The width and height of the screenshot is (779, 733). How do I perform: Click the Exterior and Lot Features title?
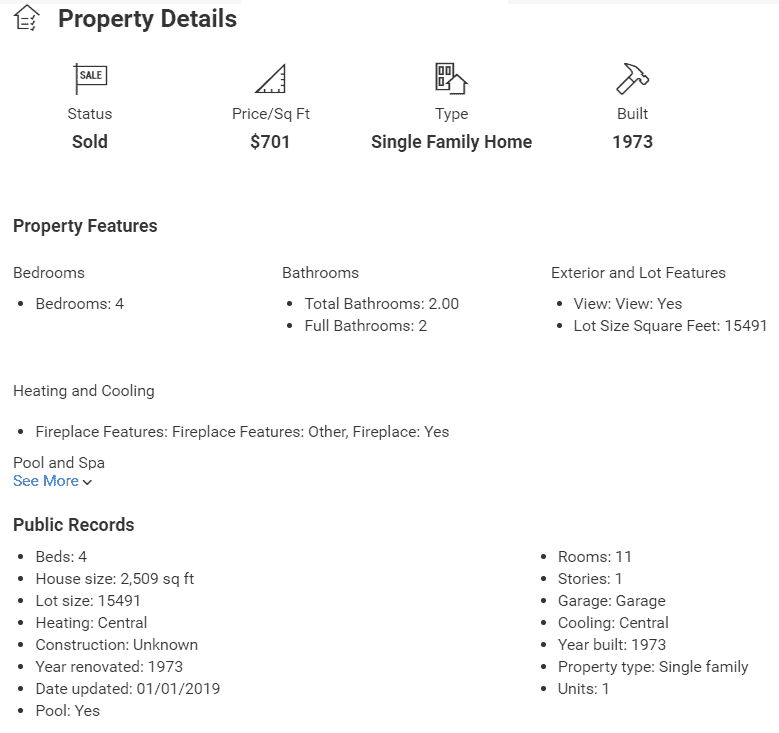click(x=638, y=273)
